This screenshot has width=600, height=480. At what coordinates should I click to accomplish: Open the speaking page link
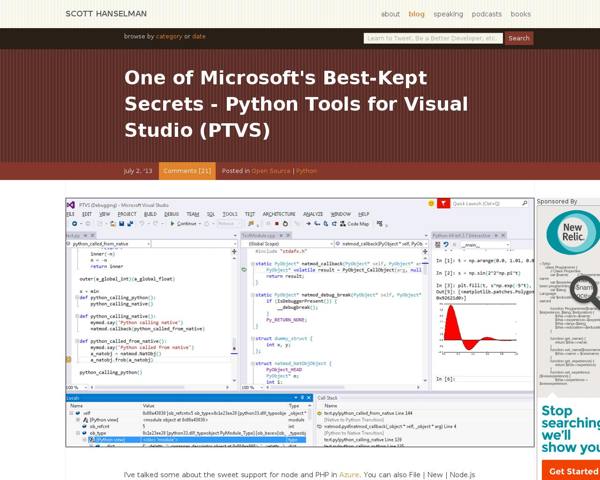pyautogui.click(x=448, y=14)
